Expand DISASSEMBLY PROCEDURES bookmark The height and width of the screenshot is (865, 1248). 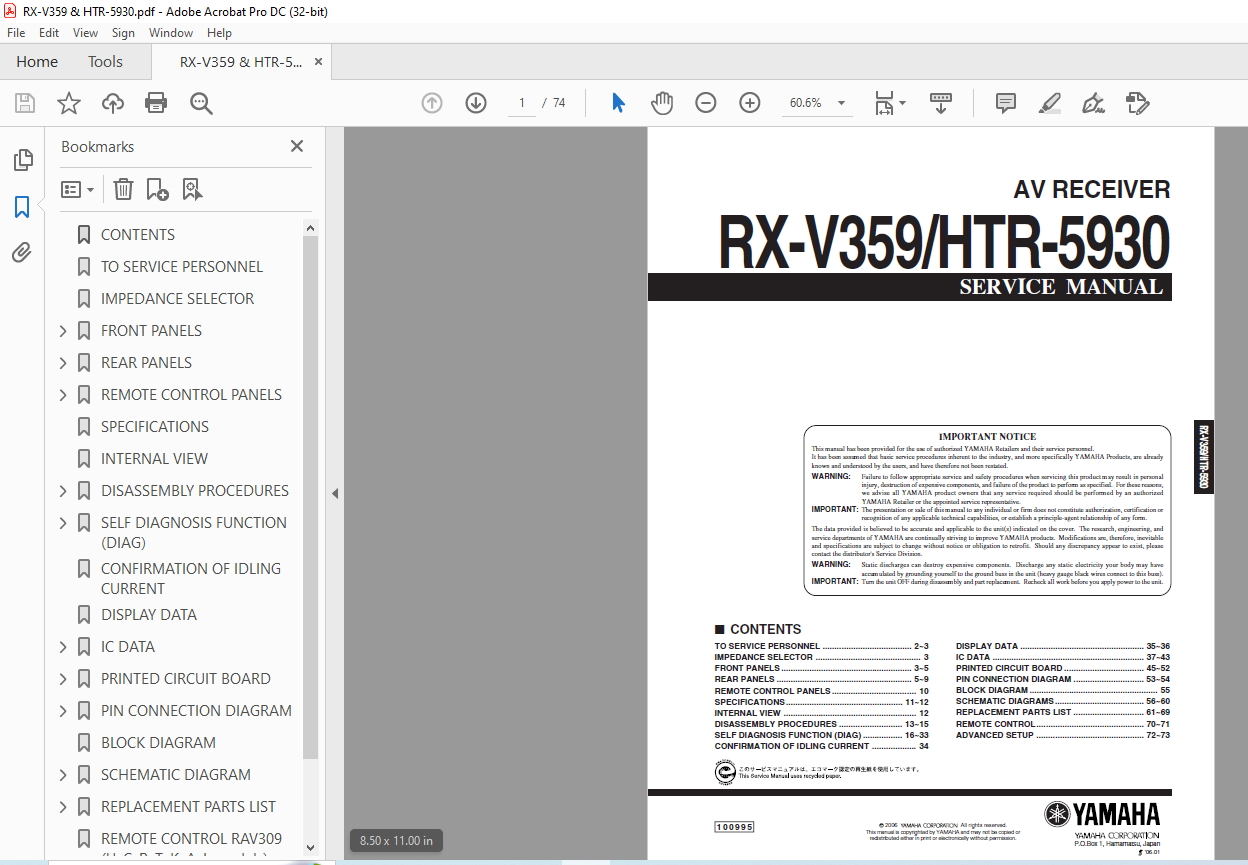click(x=63, y=491)
